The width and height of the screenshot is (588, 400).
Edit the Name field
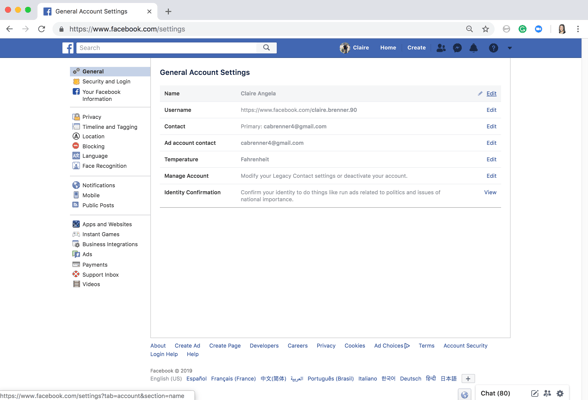pos(491,93)
